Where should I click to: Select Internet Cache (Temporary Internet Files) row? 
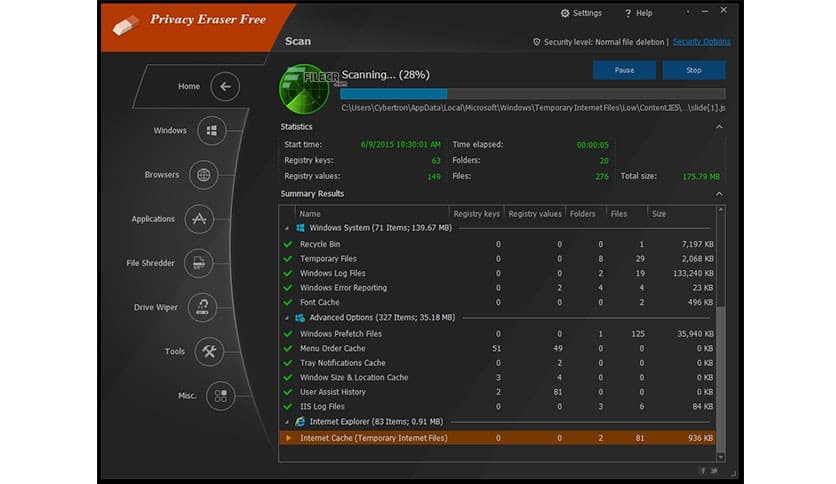tap(497, 438)
